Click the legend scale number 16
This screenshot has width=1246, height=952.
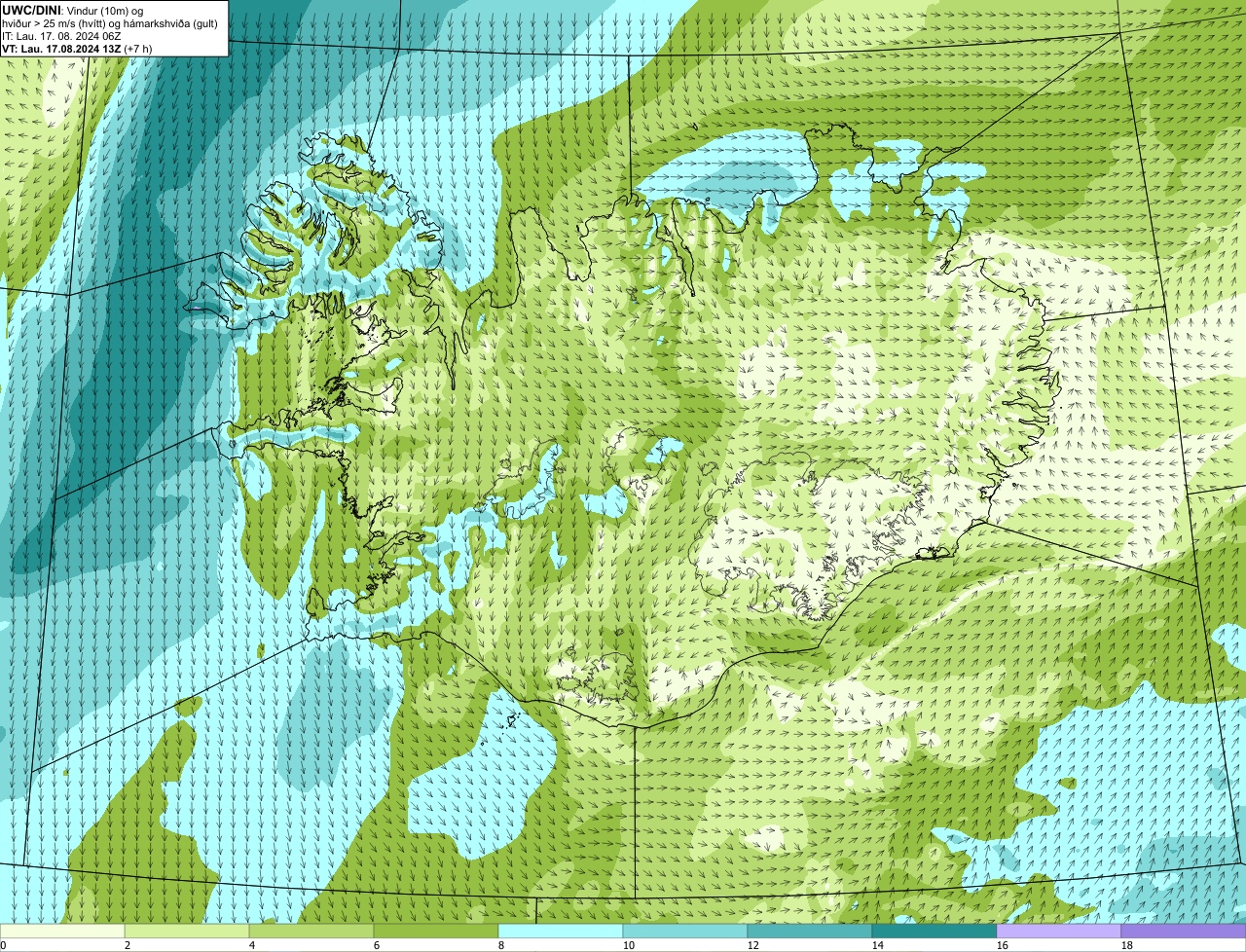tap(1003, 945)
